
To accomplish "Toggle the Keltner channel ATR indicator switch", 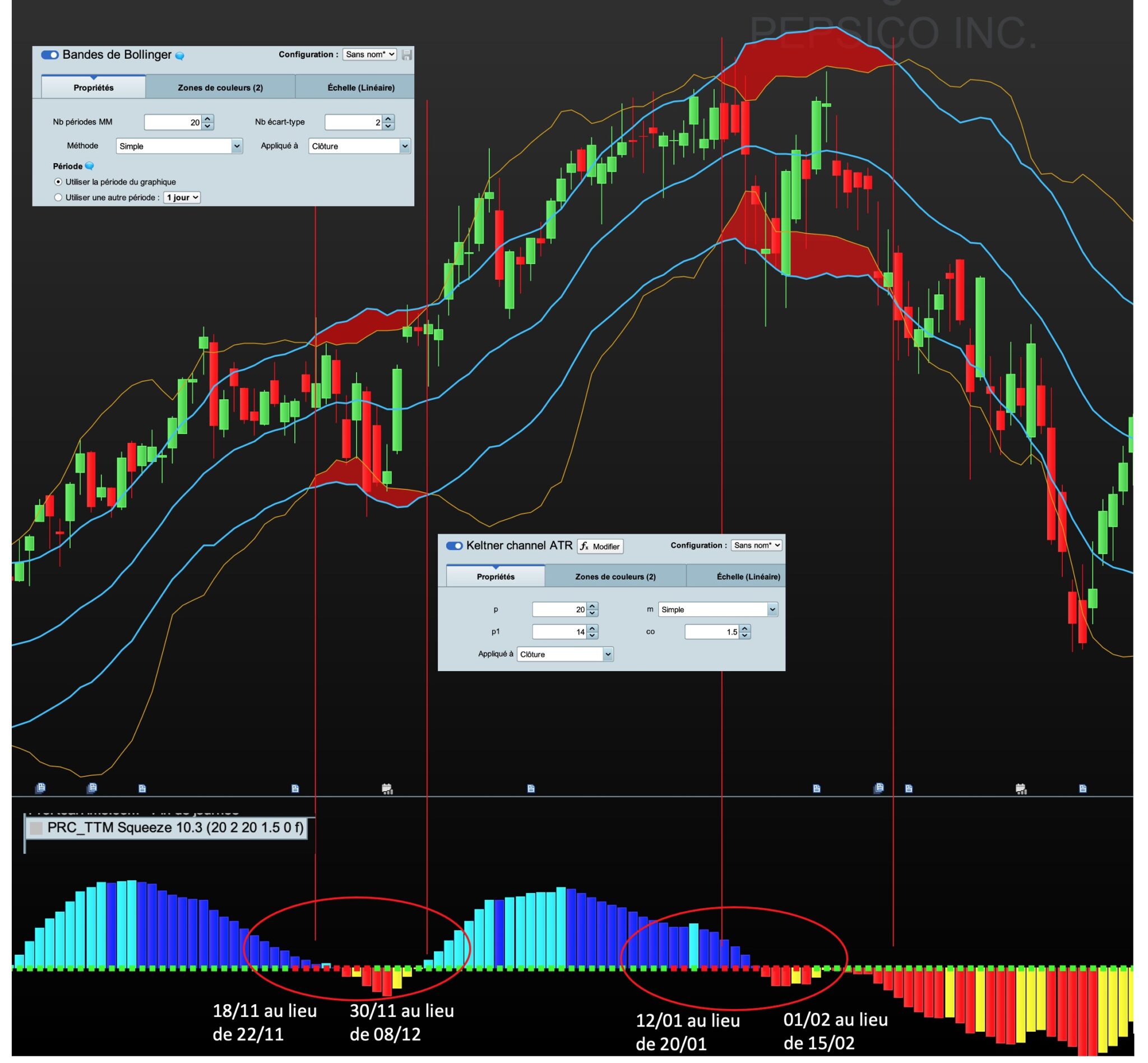I will 455,546.
